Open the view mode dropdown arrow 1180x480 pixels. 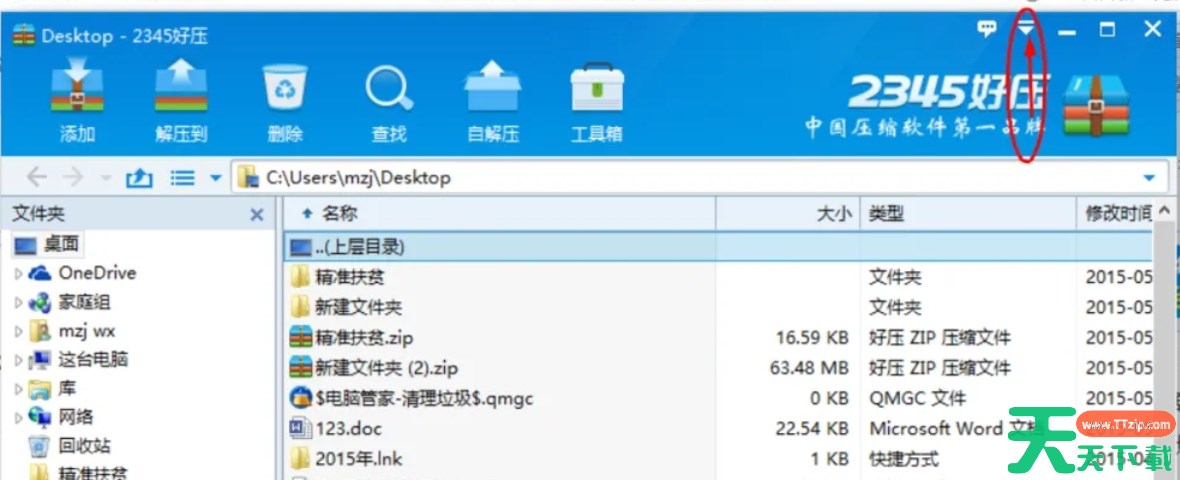point(215,178)
